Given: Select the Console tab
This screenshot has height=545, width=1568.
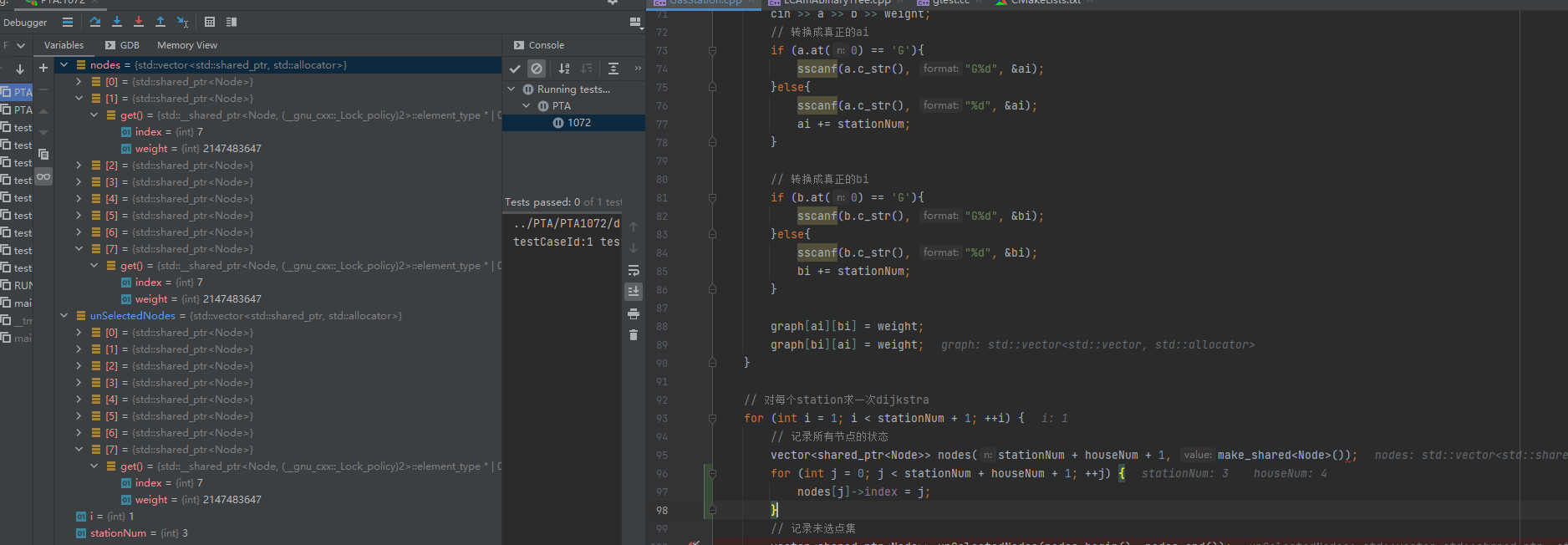Looking at the screenshot, I should pyautogui.click(x=539, y=45).
